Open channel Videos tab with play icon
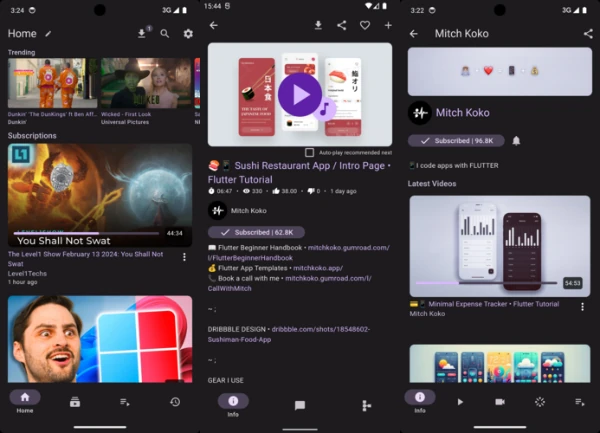The image size is (600, 433). click(x=460, y=402)
